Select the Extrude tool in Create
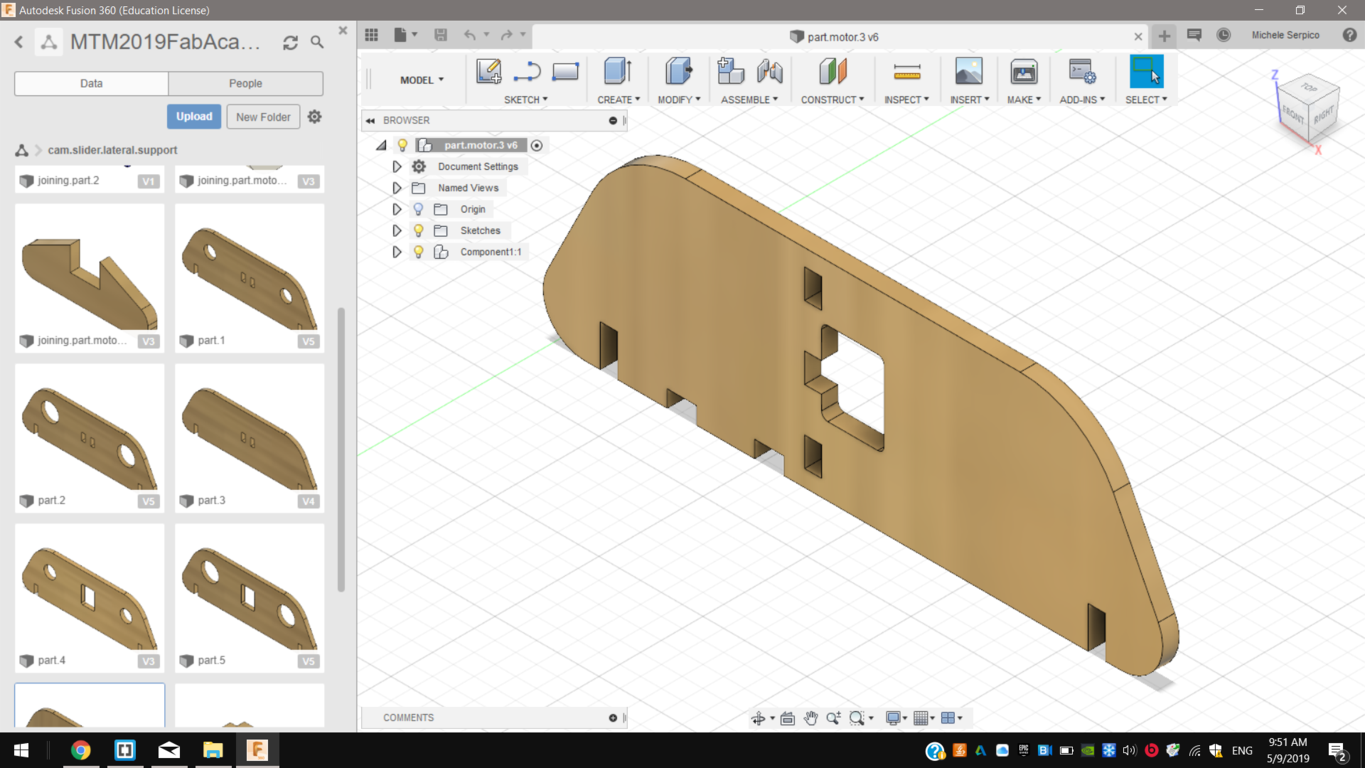The image size is (1365, 768). pyautogui.click(x=617, y=72)
